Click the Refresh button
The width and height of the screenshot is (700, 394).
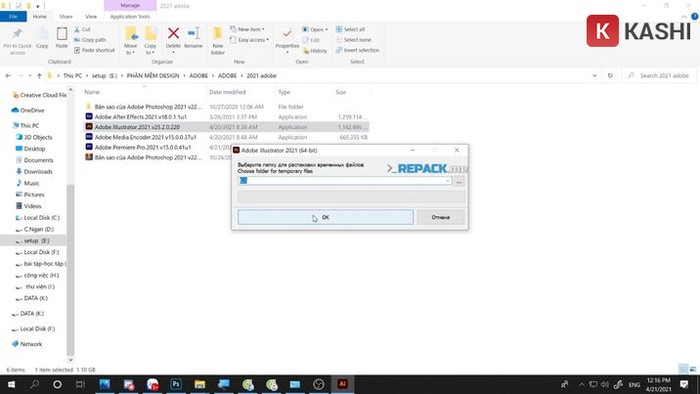pos(610,76)
